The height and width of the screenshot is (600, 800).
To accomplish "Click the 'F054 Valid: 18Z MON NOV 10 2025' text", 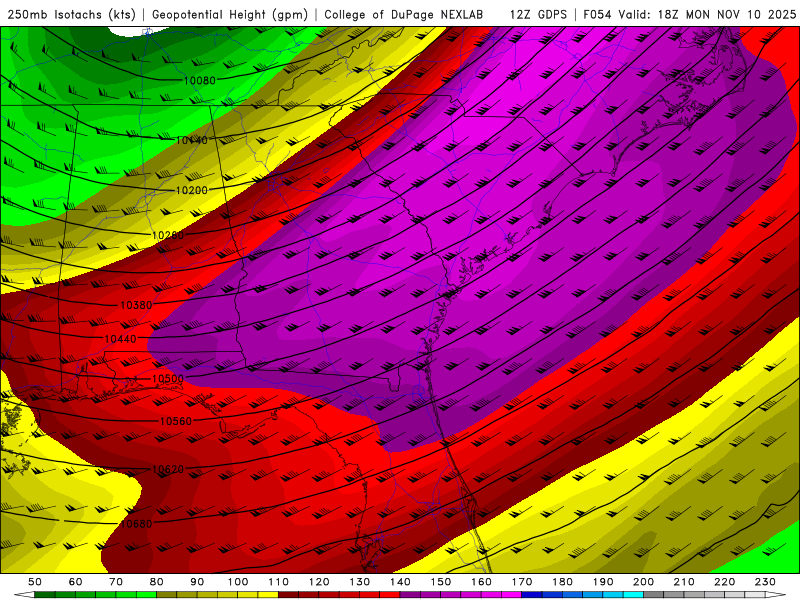I will click(689, 15).
